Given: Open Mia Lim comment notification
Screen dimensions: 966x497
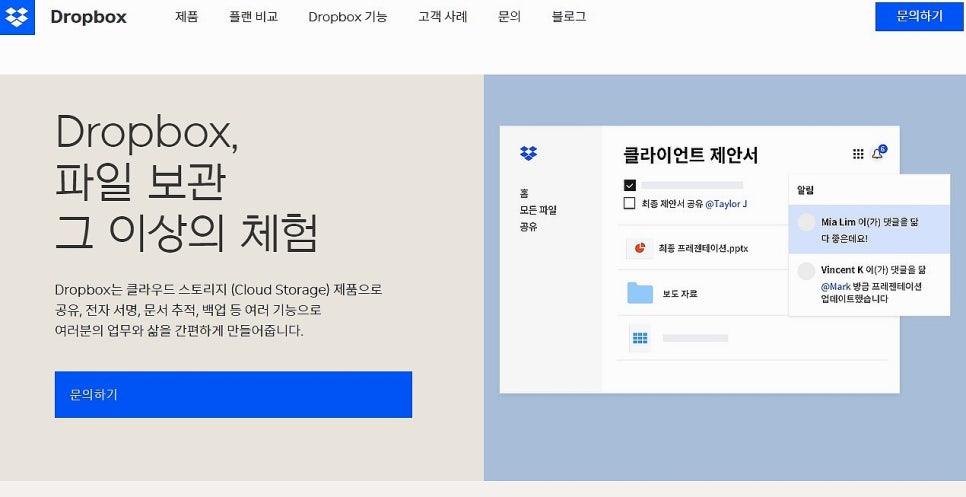Looking at the screenshot, I should (869, 229).
